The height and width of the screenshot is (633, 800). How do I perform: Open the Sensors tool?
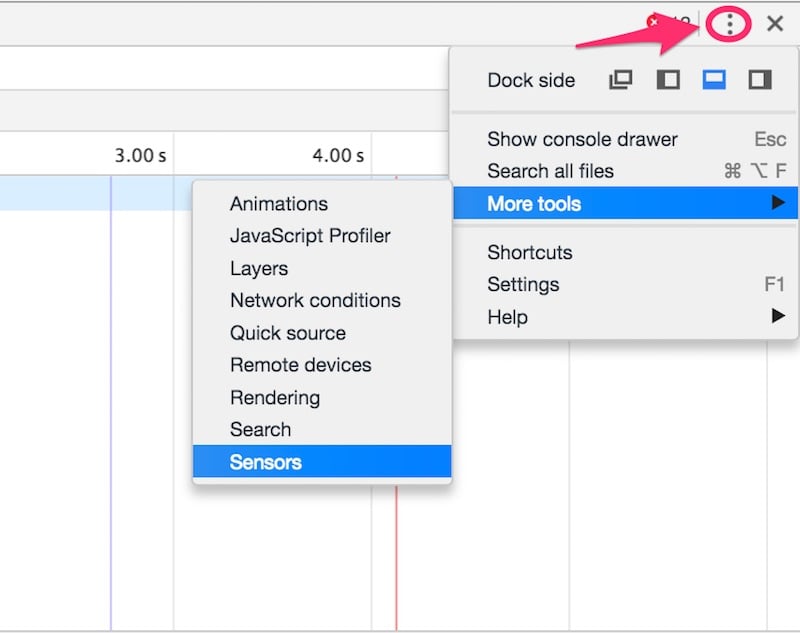tap(322, 462)
